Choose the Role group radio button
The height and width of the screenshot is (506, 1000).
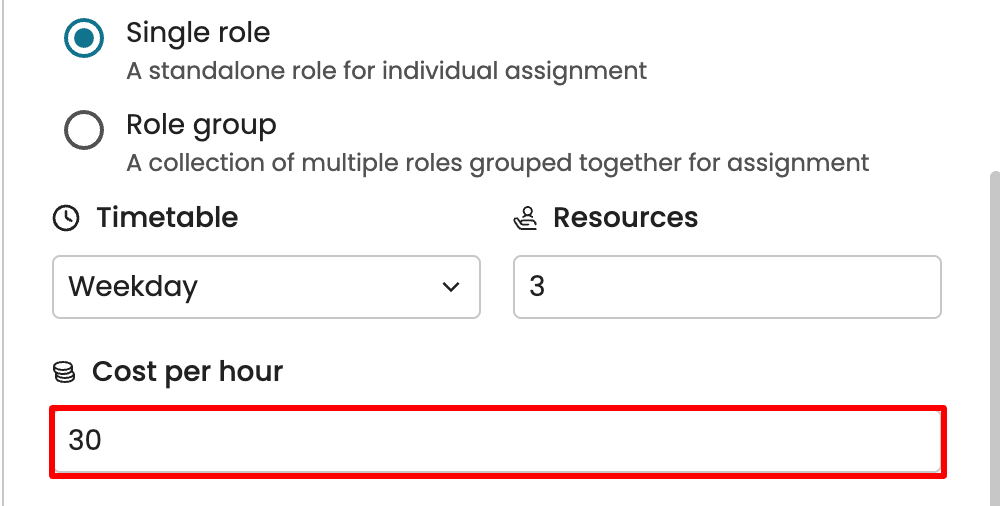(x=84, y=130)
